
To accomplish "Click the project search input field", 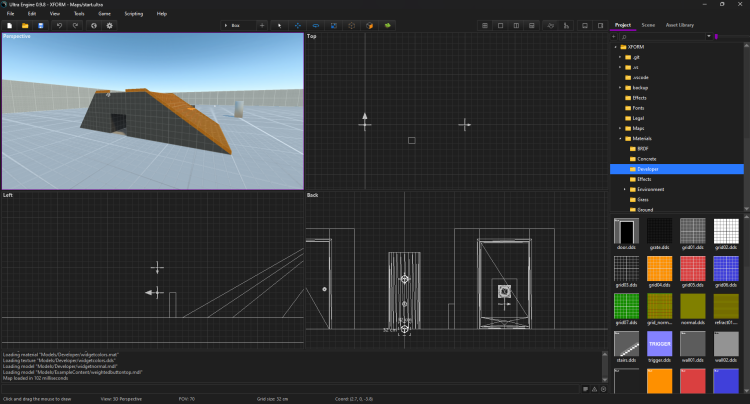I will tap(660, 36).
